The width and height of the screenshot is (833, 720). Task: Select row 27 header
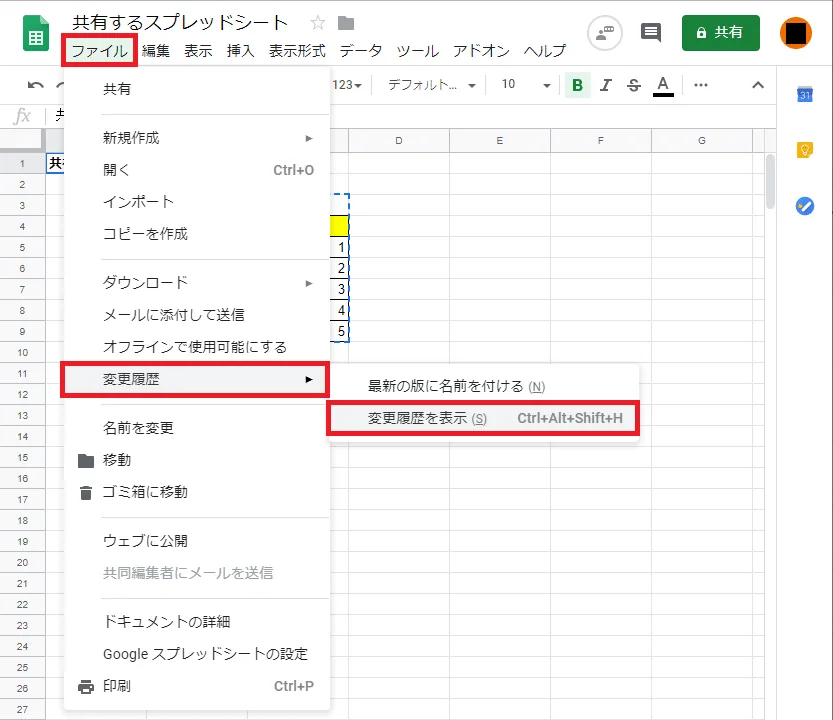pyautogui.click(x=22, y=709)
